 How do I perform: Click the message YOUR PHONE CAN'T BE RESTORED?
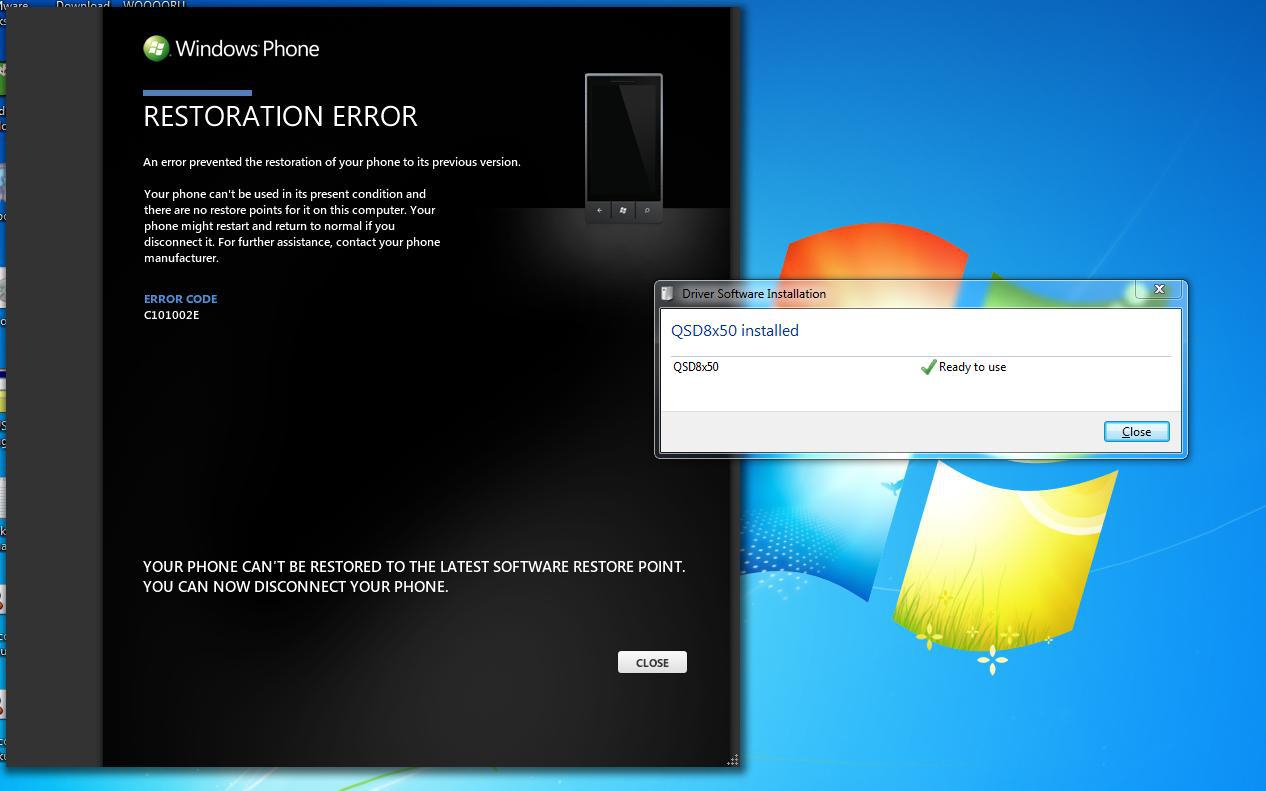414,567
